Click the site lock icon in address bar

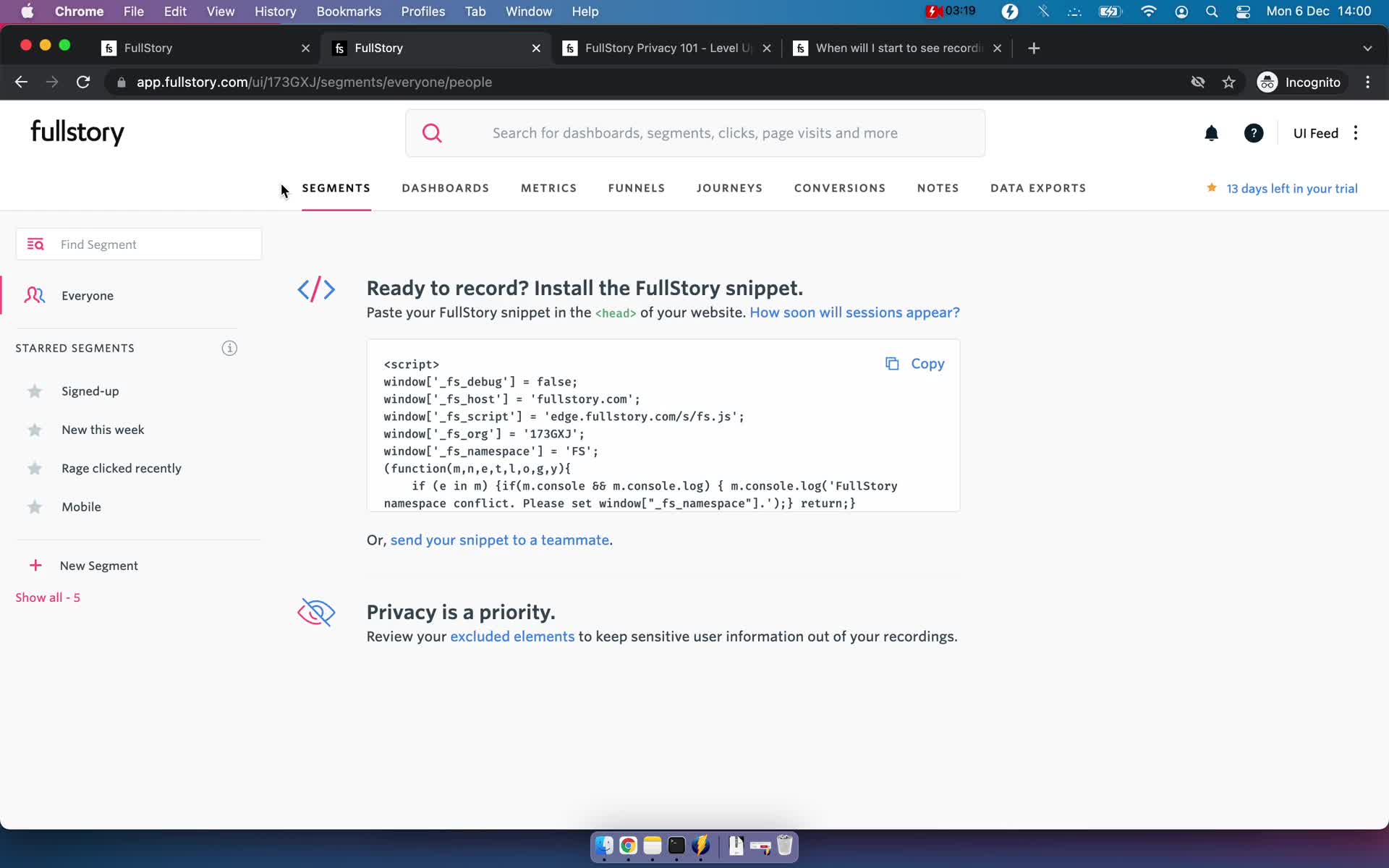click(122, 82)
